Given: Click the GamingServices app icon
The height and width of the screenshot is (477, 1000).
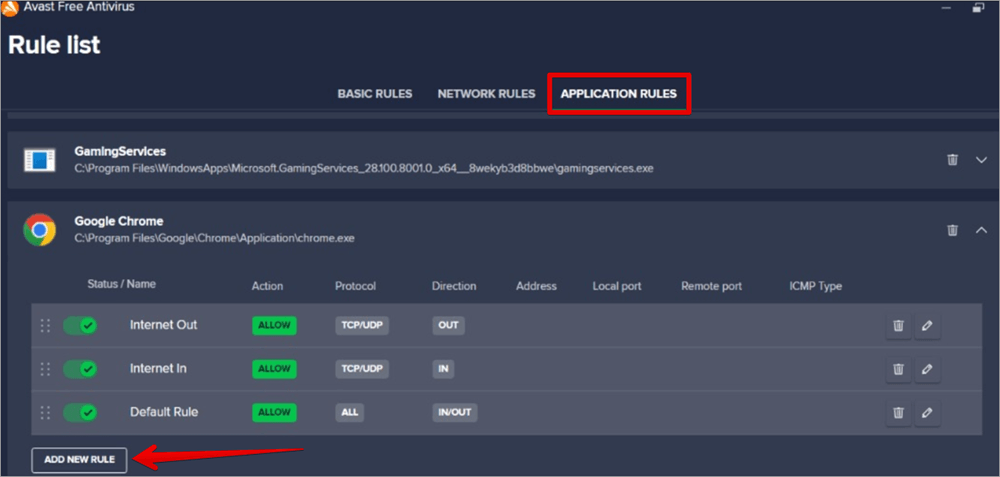Looking at the screenshot, I should 40,160.
